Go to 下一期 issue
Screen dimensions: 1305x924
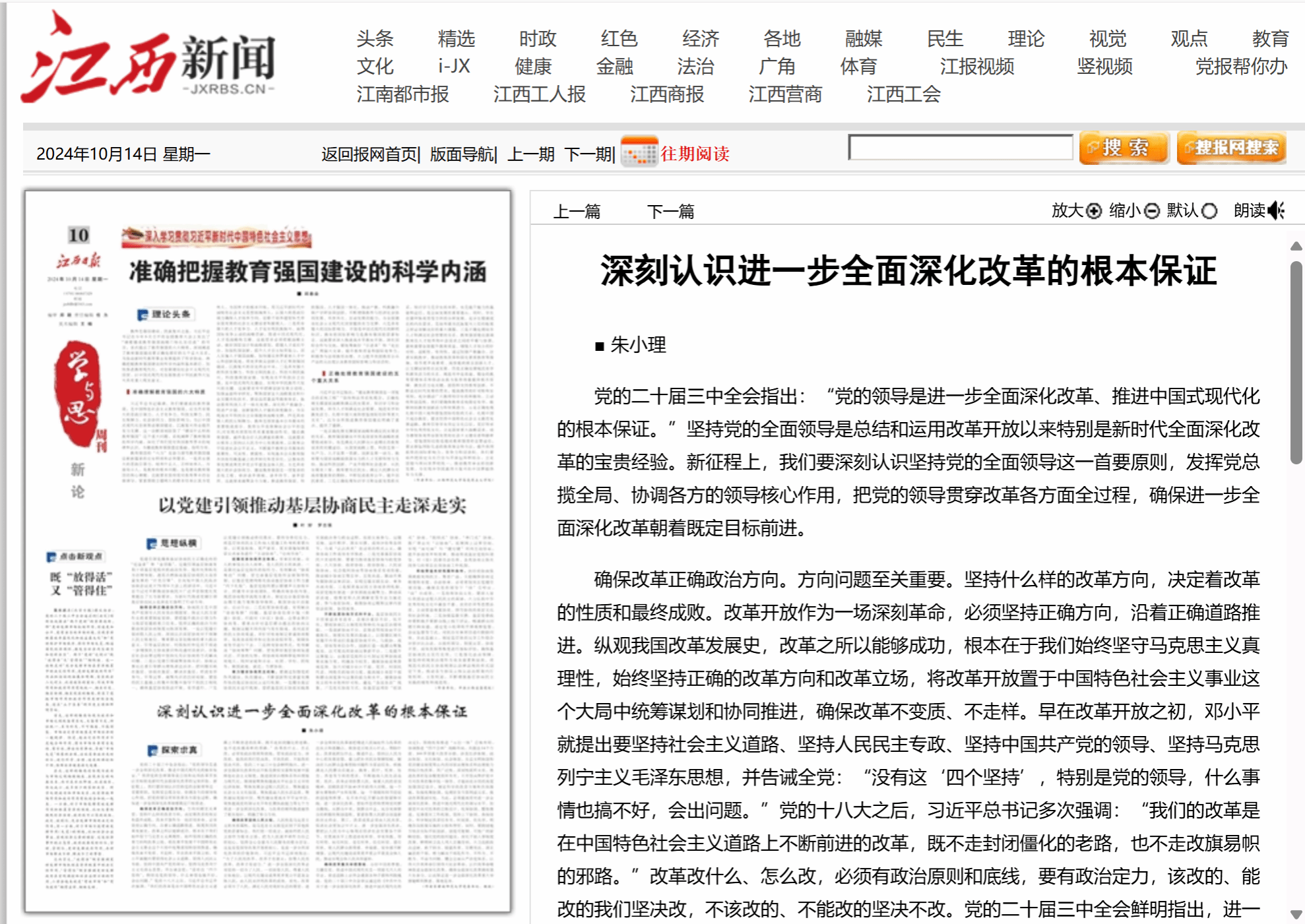tap(588, 154)
